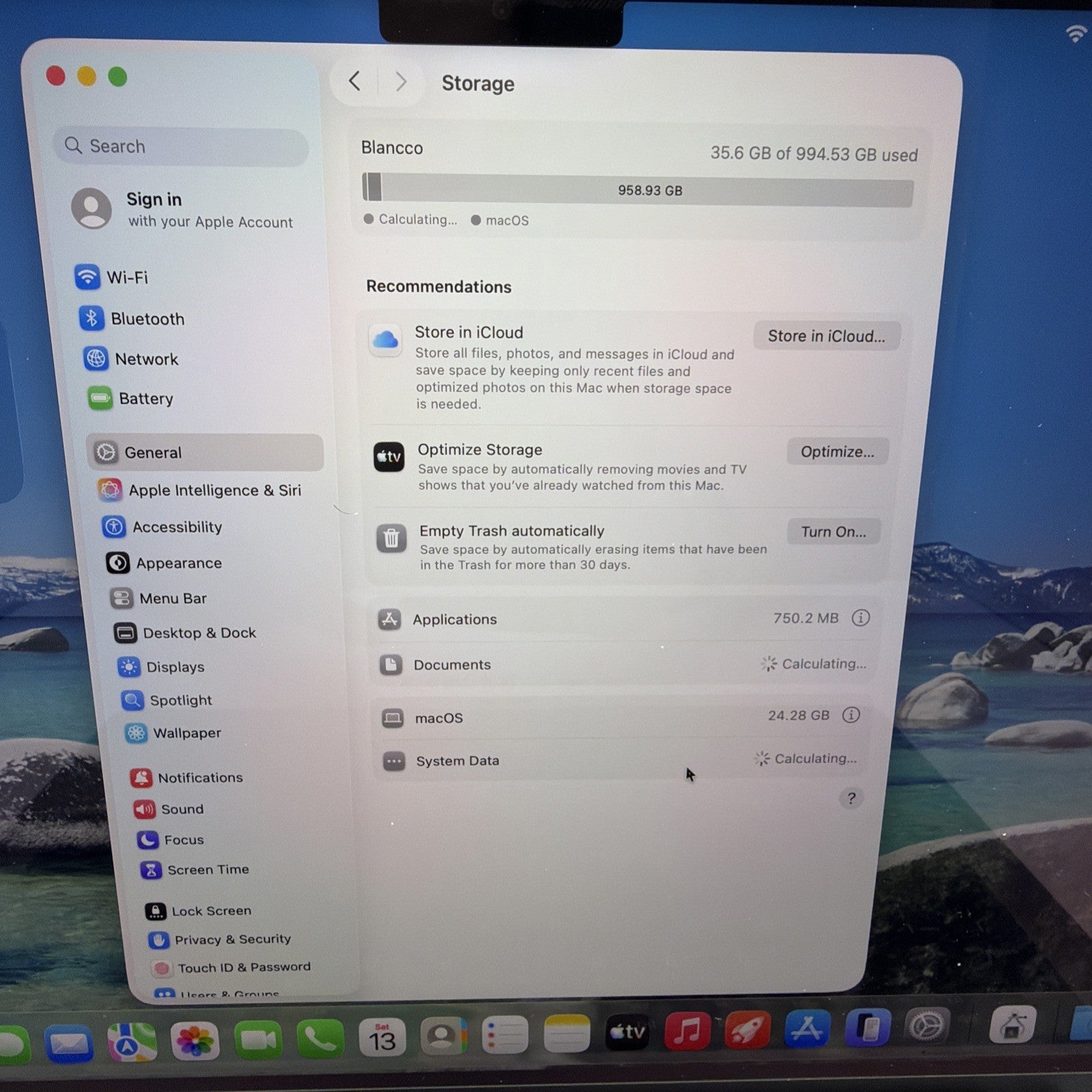1092x1092 pixels.
Task: Click Turn On... for Empty Trash automatically
Action: coord(833,532)
